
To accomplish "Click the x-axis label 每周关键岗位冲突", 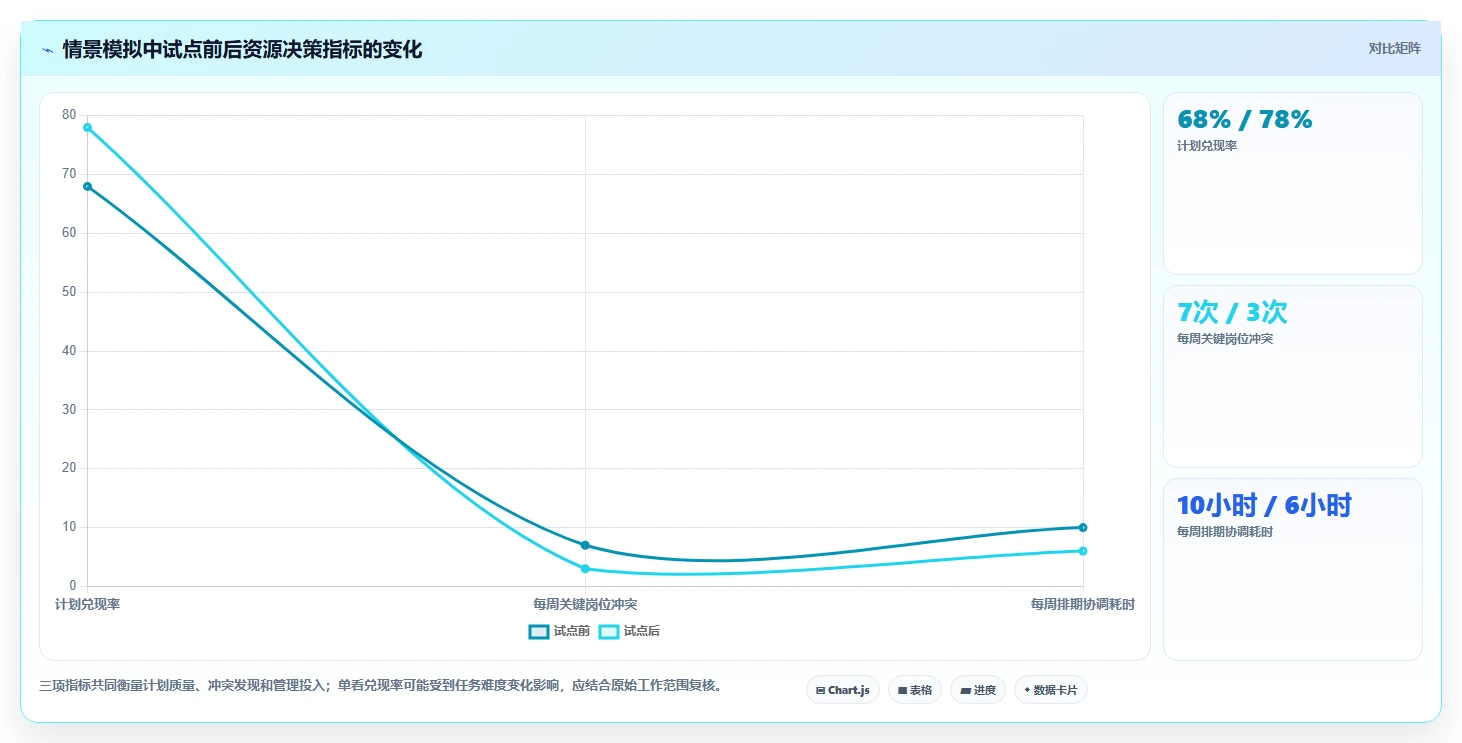I will [585, 604].
